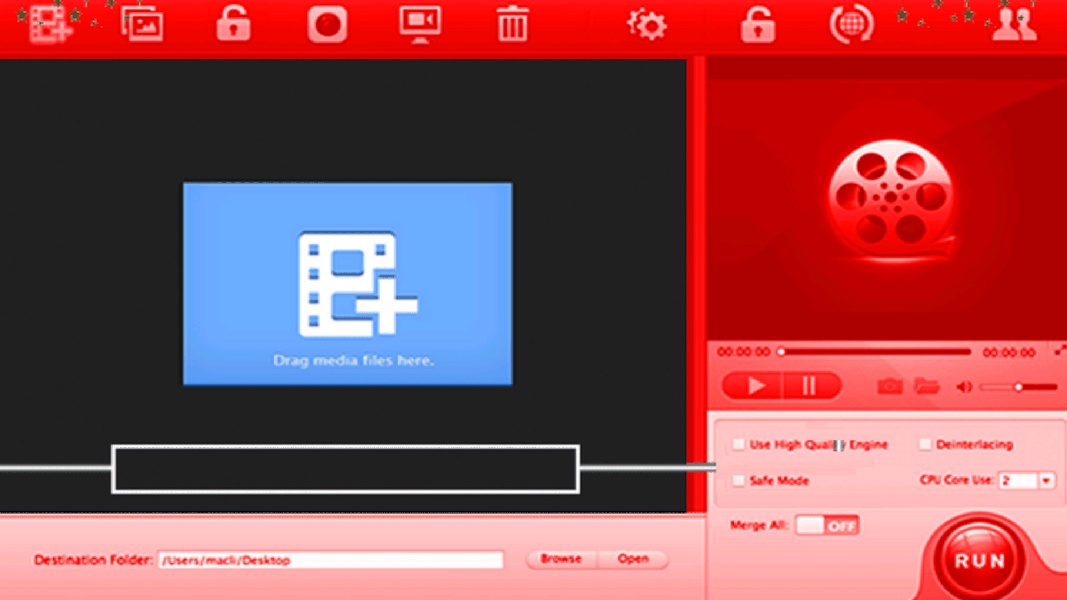
Task: Click the padlock icon beside the record button
Action: (233, 24)
